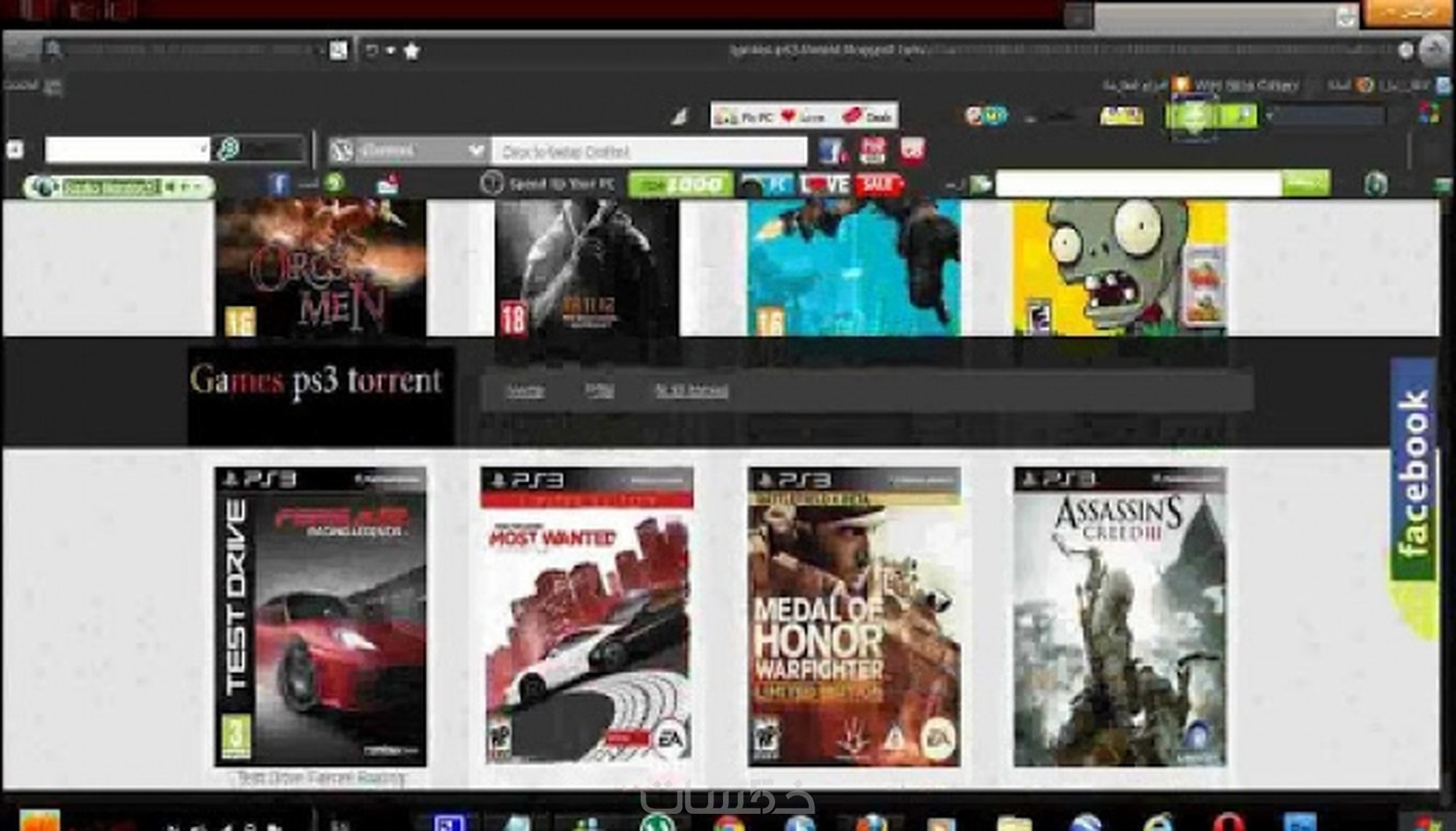Open the zombie game cover with yellow background
Image resolution: width=1456 pixels, height=831 pixels.
tap(1120, 267)
